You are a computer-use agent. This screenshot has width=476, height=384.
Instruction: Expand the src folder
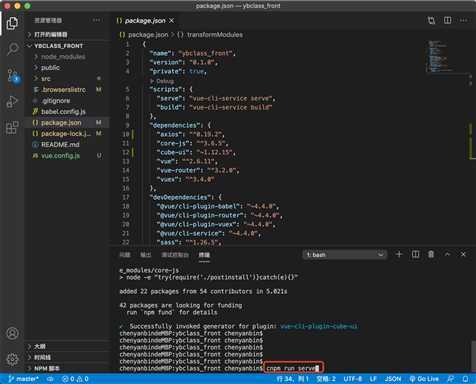(x=67, y=79)
